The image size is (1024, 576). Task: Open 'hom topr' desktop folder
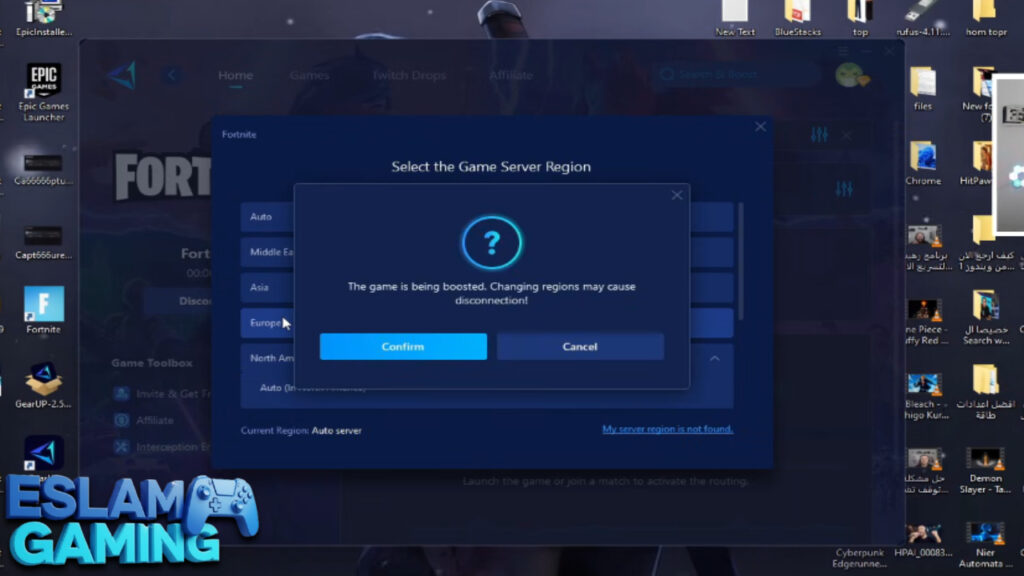pyautogui.click(x=985, y=18)
